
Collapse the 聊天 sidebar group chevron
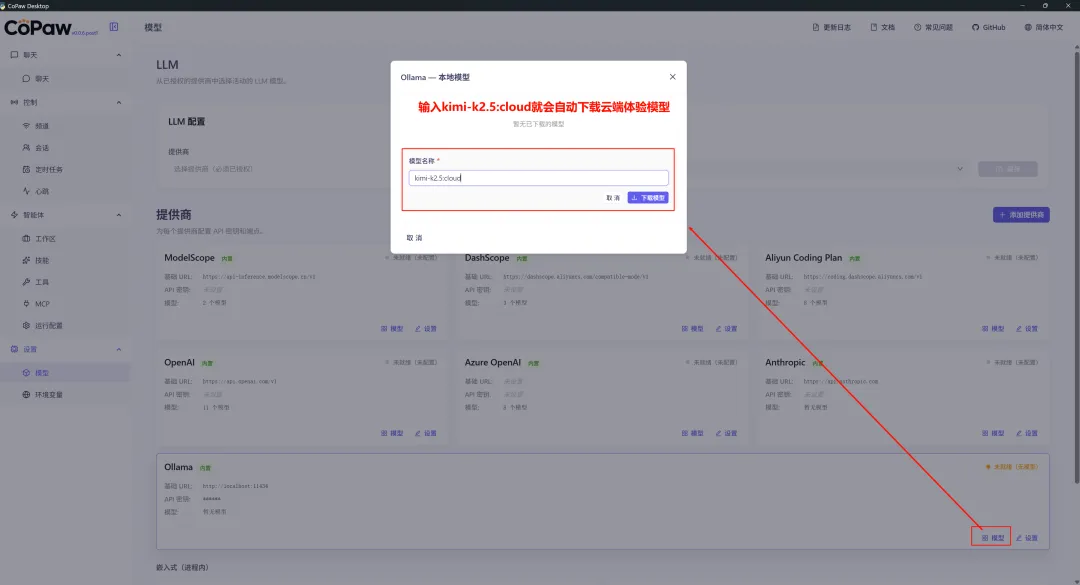118,55
